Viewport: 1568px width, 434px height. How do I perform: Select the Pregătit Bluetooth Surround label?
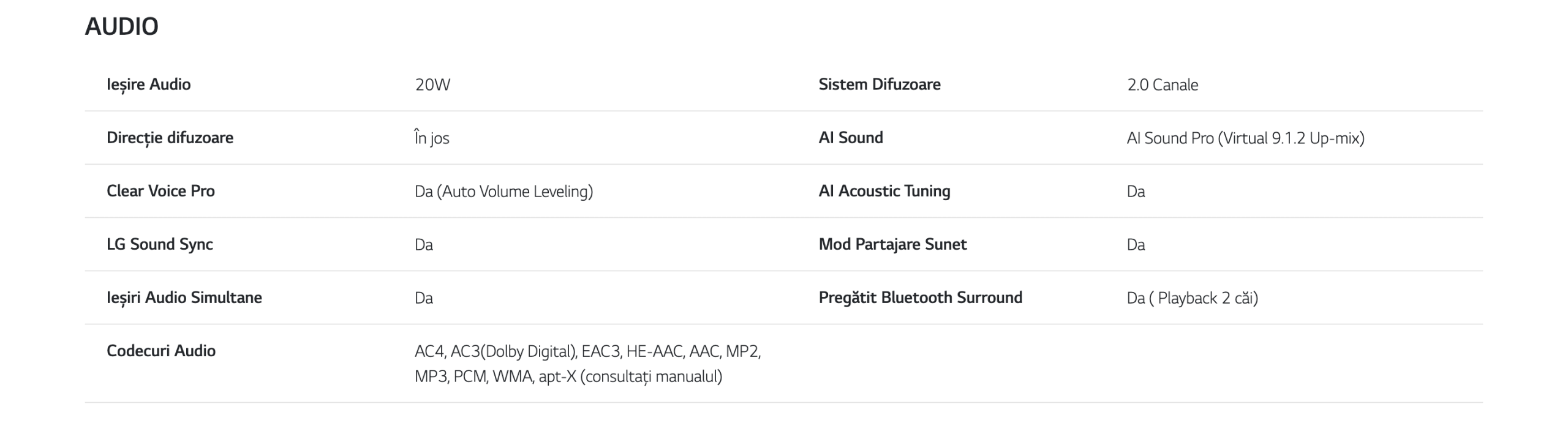[921, 297]
